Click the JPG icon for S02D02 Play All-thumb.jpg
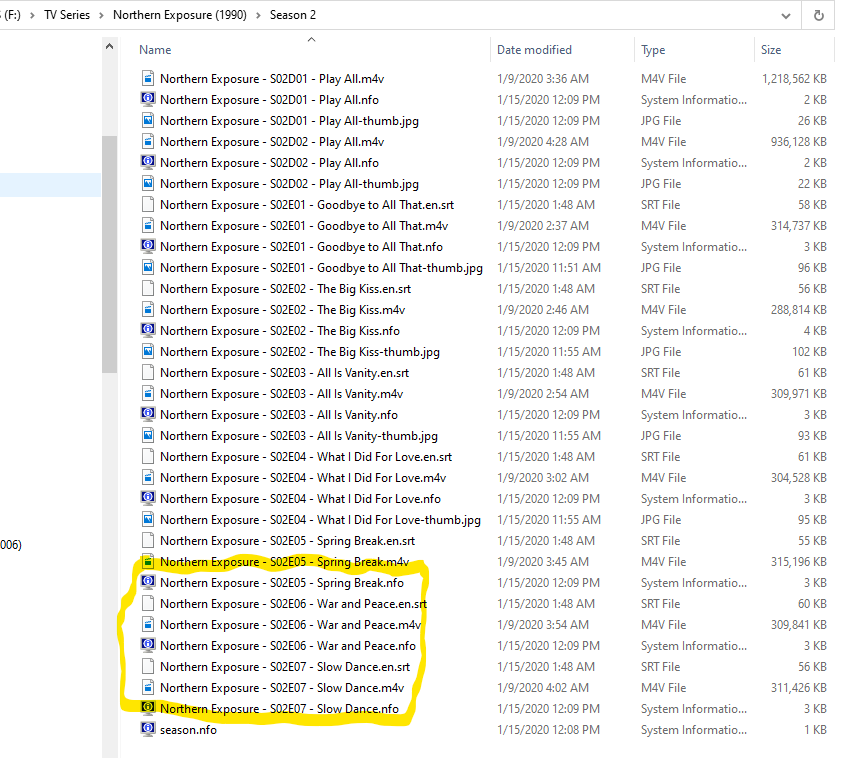The image size is (842, 758). point(148,184)
